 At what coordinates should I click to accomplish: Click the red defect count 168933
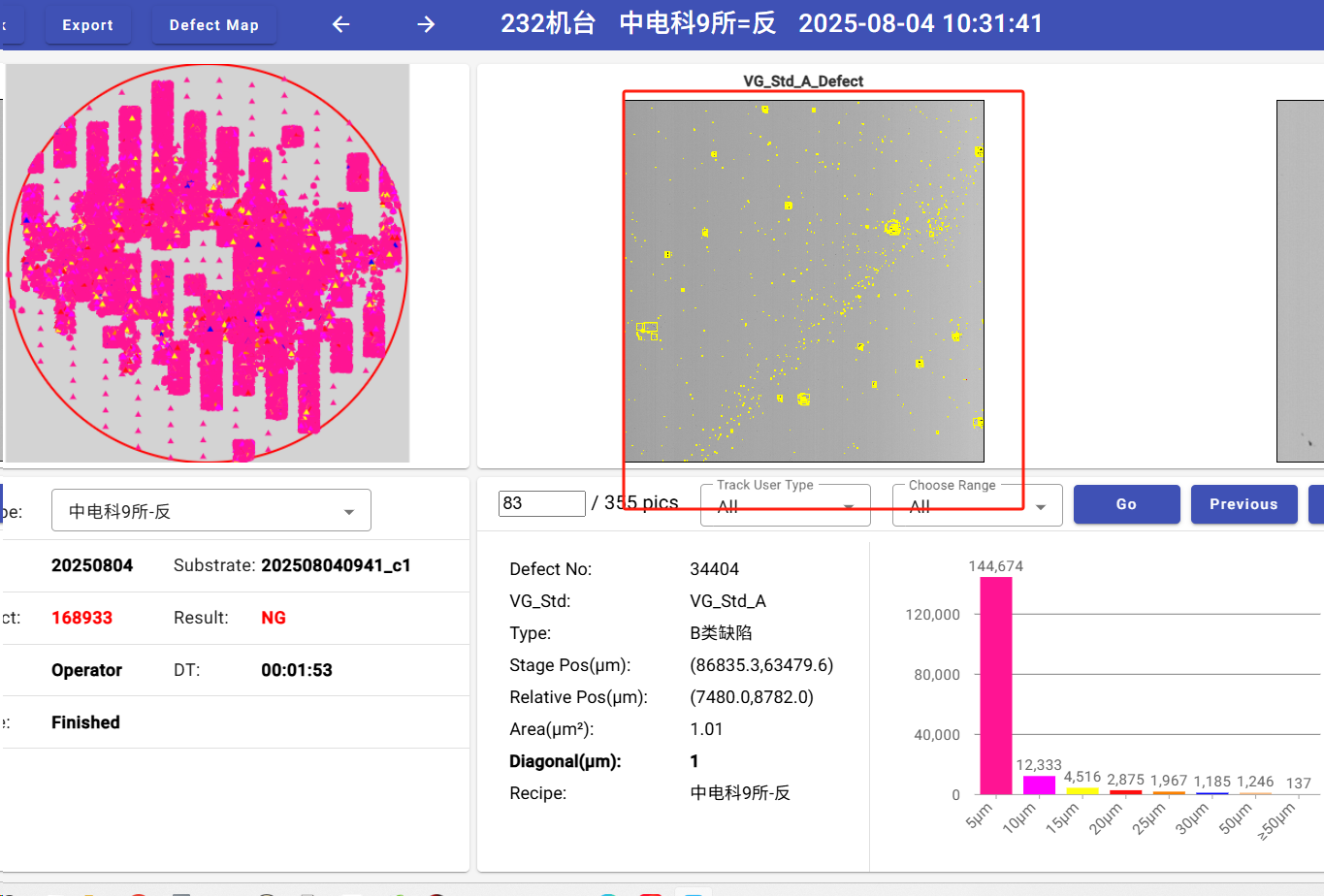point(82,618)
